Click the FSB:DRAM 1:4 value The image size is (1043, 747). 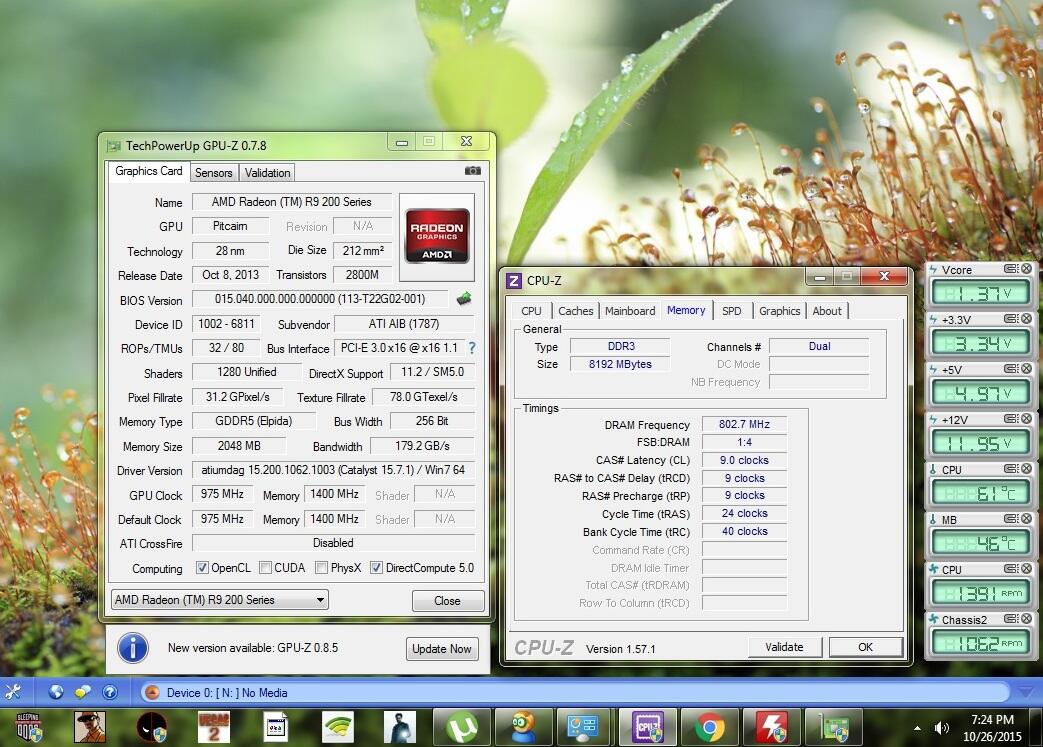tap(744, 442)
